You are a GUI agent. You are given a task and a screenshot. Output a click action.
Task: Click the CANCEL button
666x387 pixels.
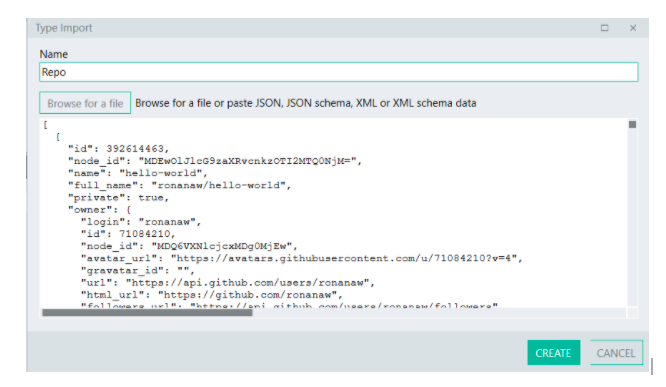click(x=616, y=353)
